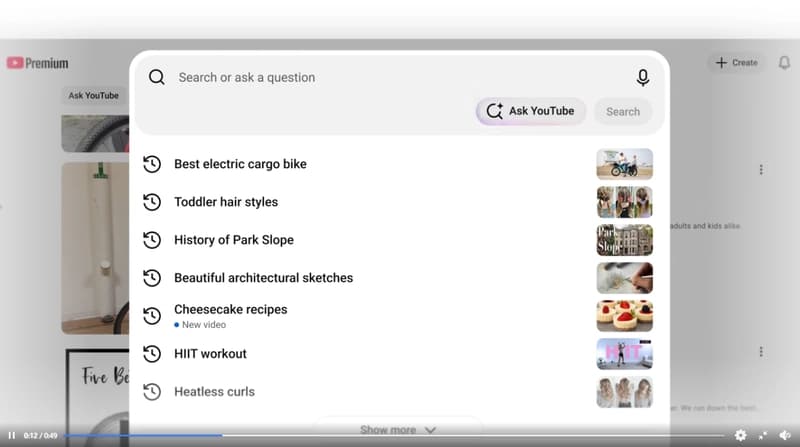800x447 pixels.
Task: Click history icon beside Heatless curls
Action: [152, 392]
